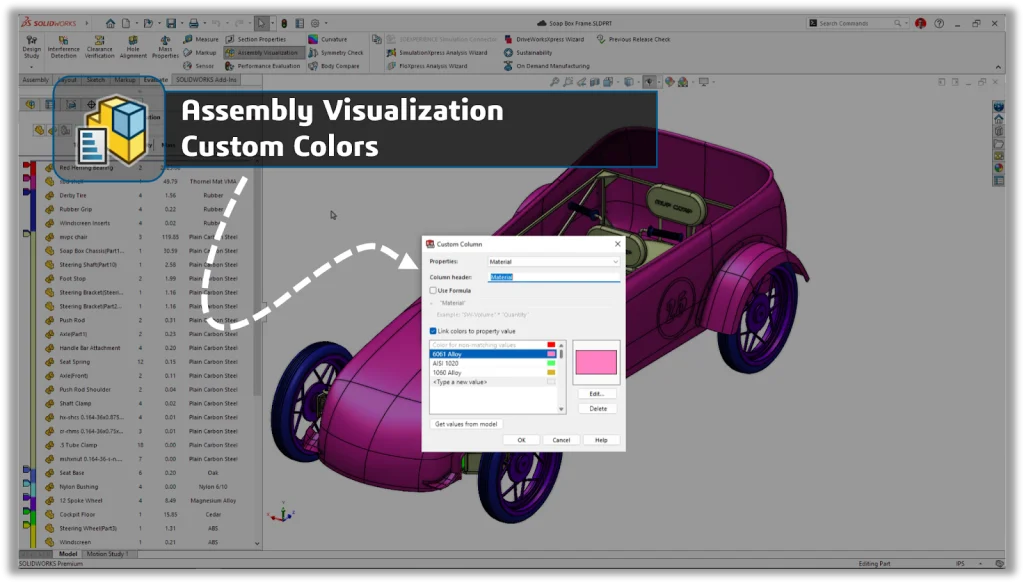Click the Hole Alignment icon
1024x583 pixels.
coord(133,46)
